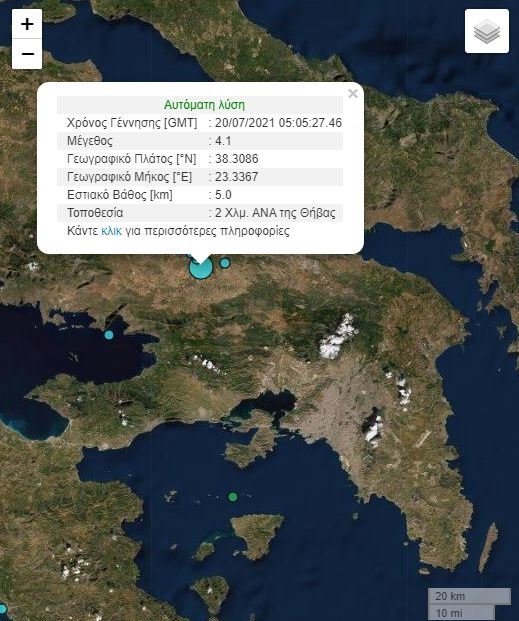Click the location text 2 Χλμ. ΑΝΑ της Θήβας

coord(275,213)
